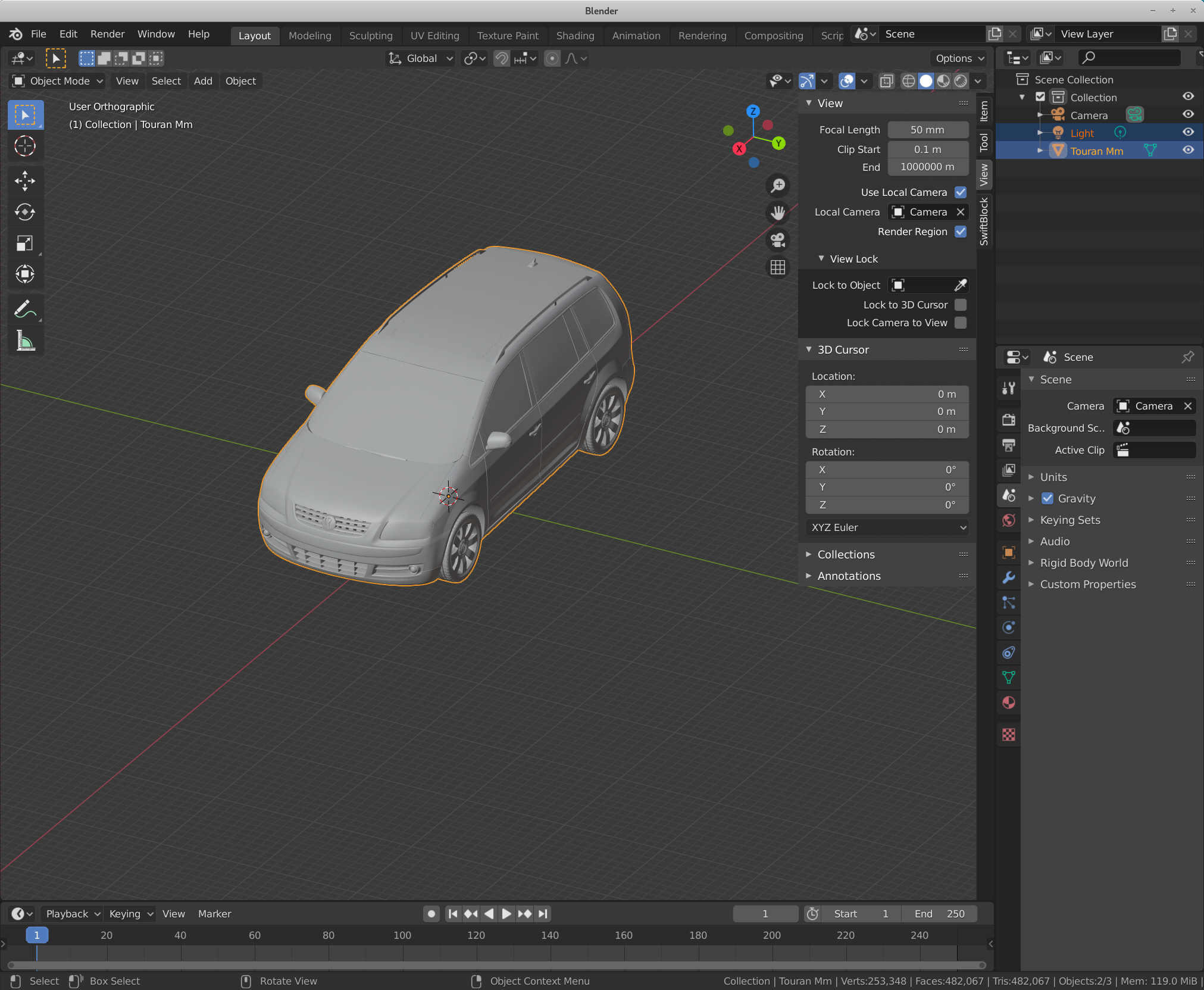Click the Focal Length 50 mm field
Screen dimensions: 1204x990
(x=927, y=130)
